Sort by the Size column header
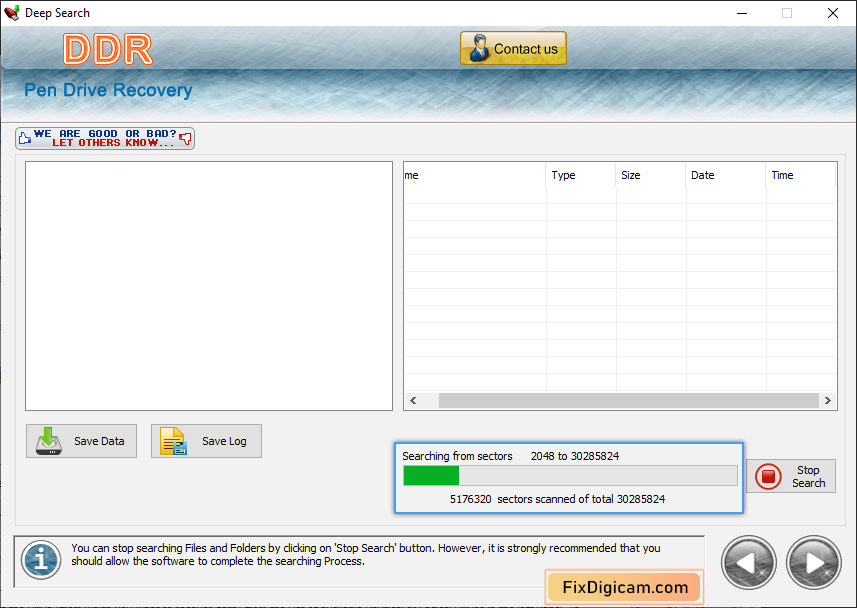 pyautogui.click(x=650, y=175)
